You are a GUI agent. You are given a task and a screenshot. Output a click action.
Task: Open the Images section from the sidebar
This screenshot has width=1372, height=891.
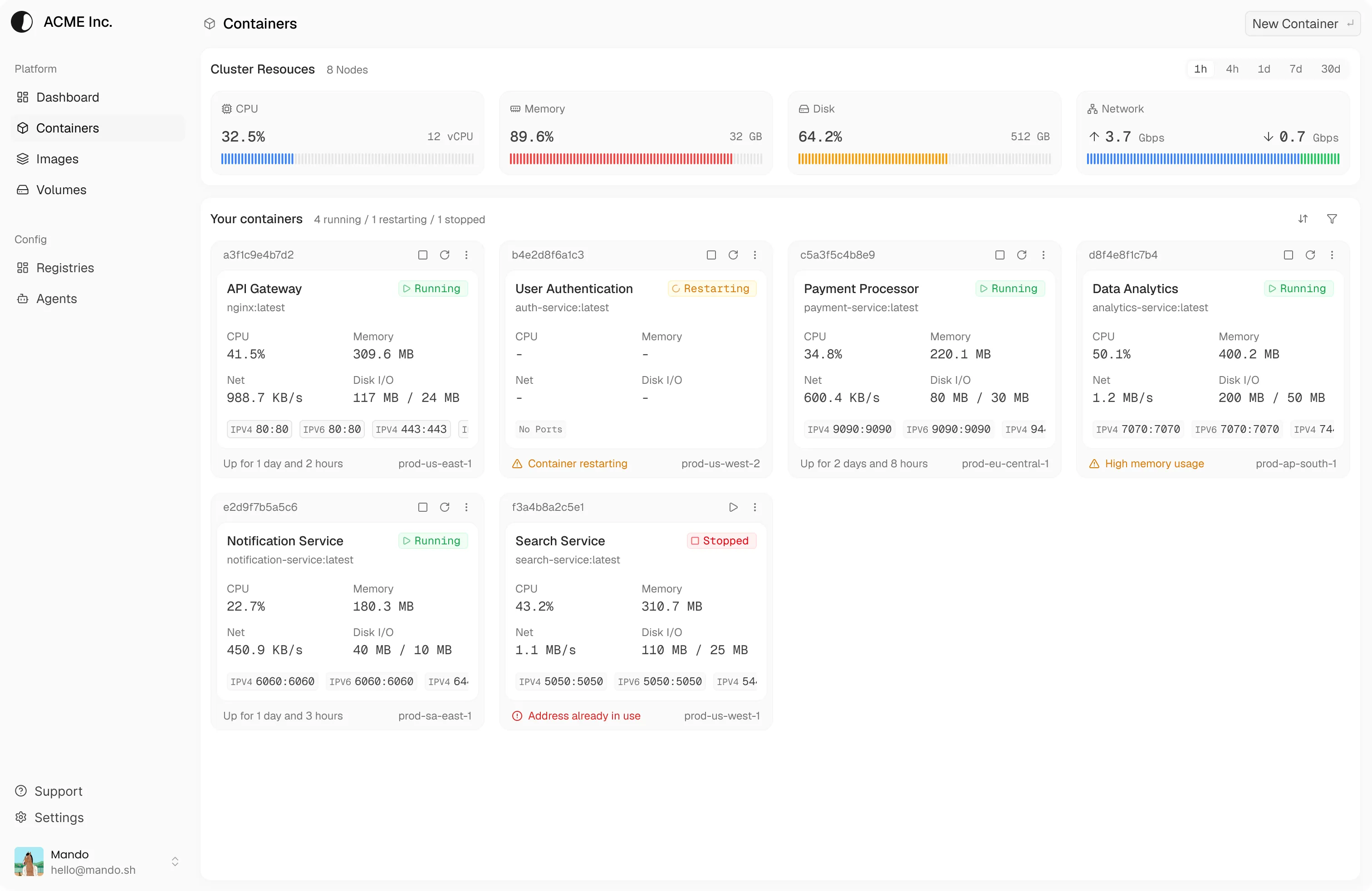click(58, 158)
